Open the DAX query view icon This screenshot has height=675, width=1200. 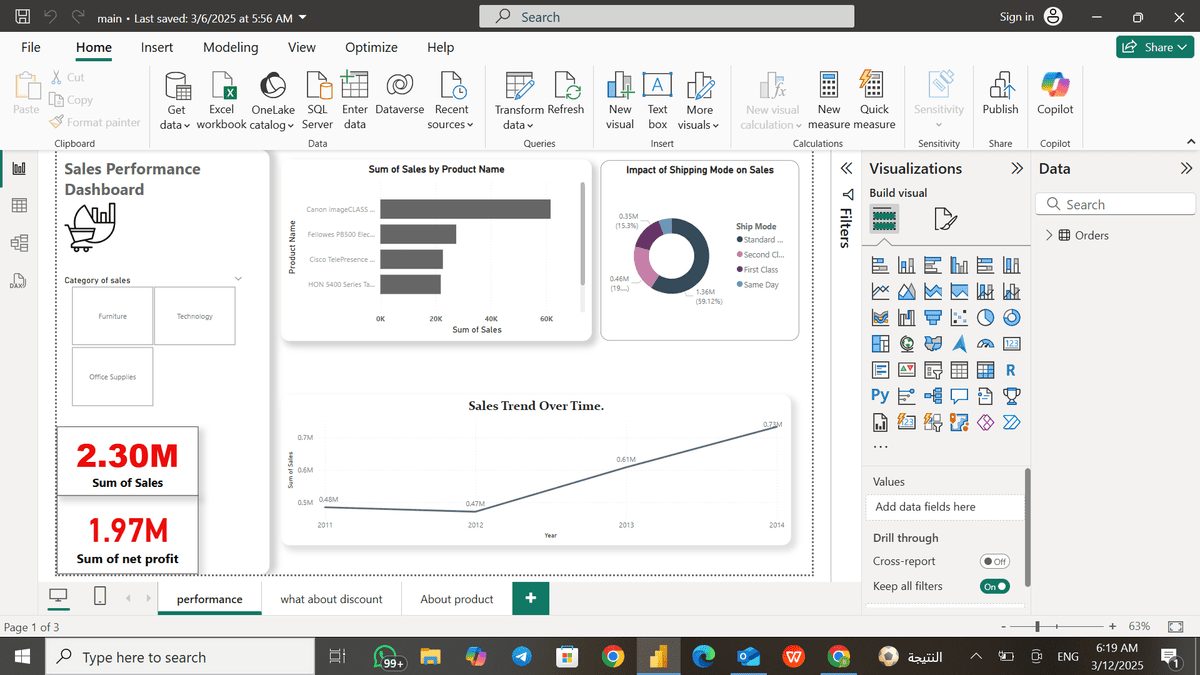(18, 280)
